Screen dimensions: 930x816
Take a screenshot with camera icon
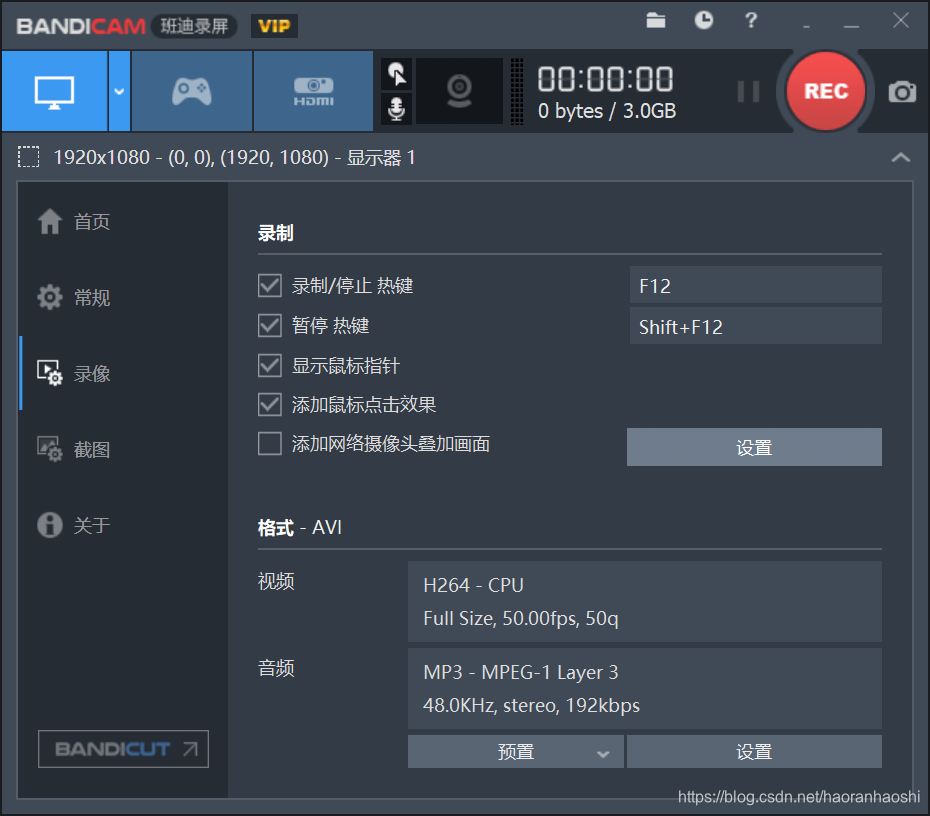point(902,92)
